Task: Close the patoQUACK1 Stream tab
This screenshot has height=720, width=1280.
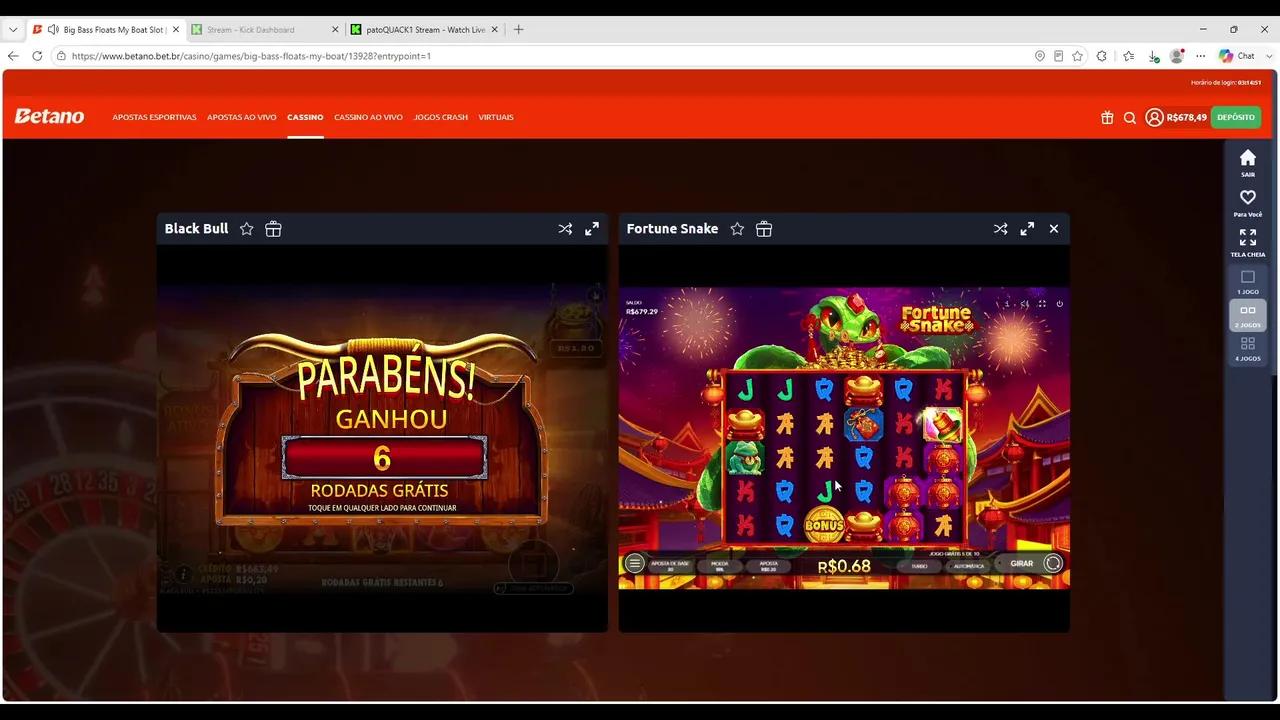Action: click(x=494, y=30)
